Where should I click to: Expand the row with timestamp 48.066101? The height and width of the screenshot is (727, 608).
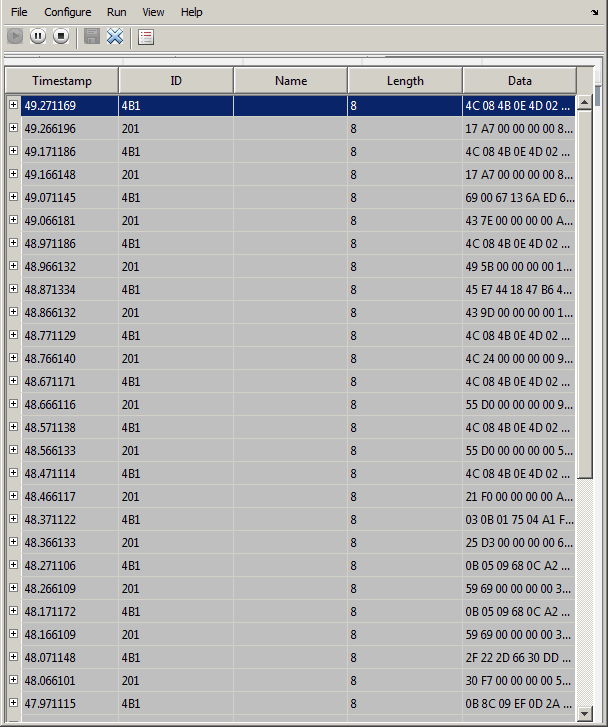13,680
